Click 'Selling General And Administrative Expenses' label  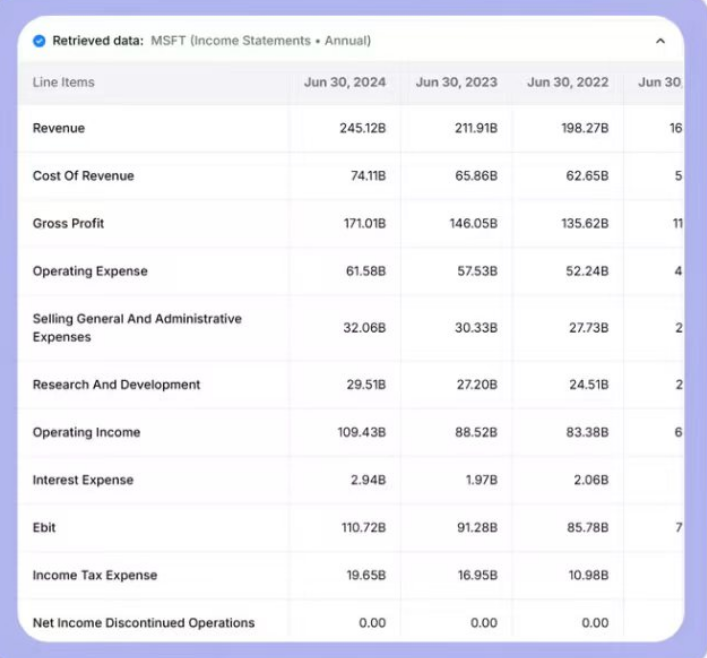click(x=137, y=328)
